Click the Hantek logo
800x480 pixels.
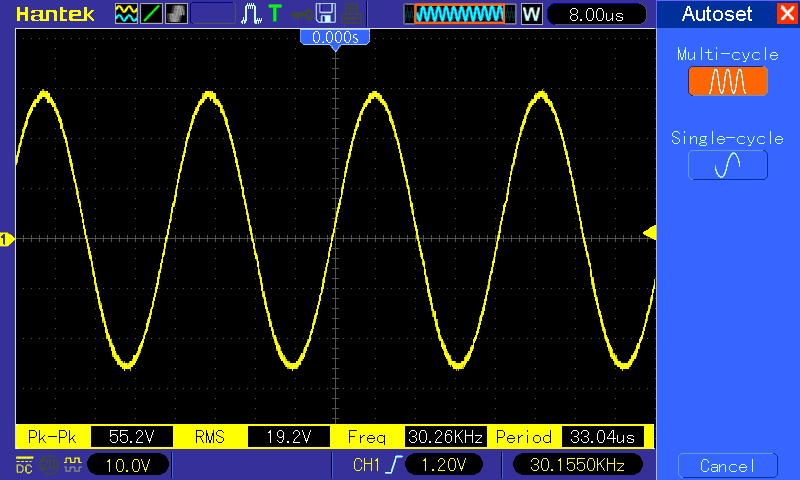pyautogui.click(x=55, y=14)
